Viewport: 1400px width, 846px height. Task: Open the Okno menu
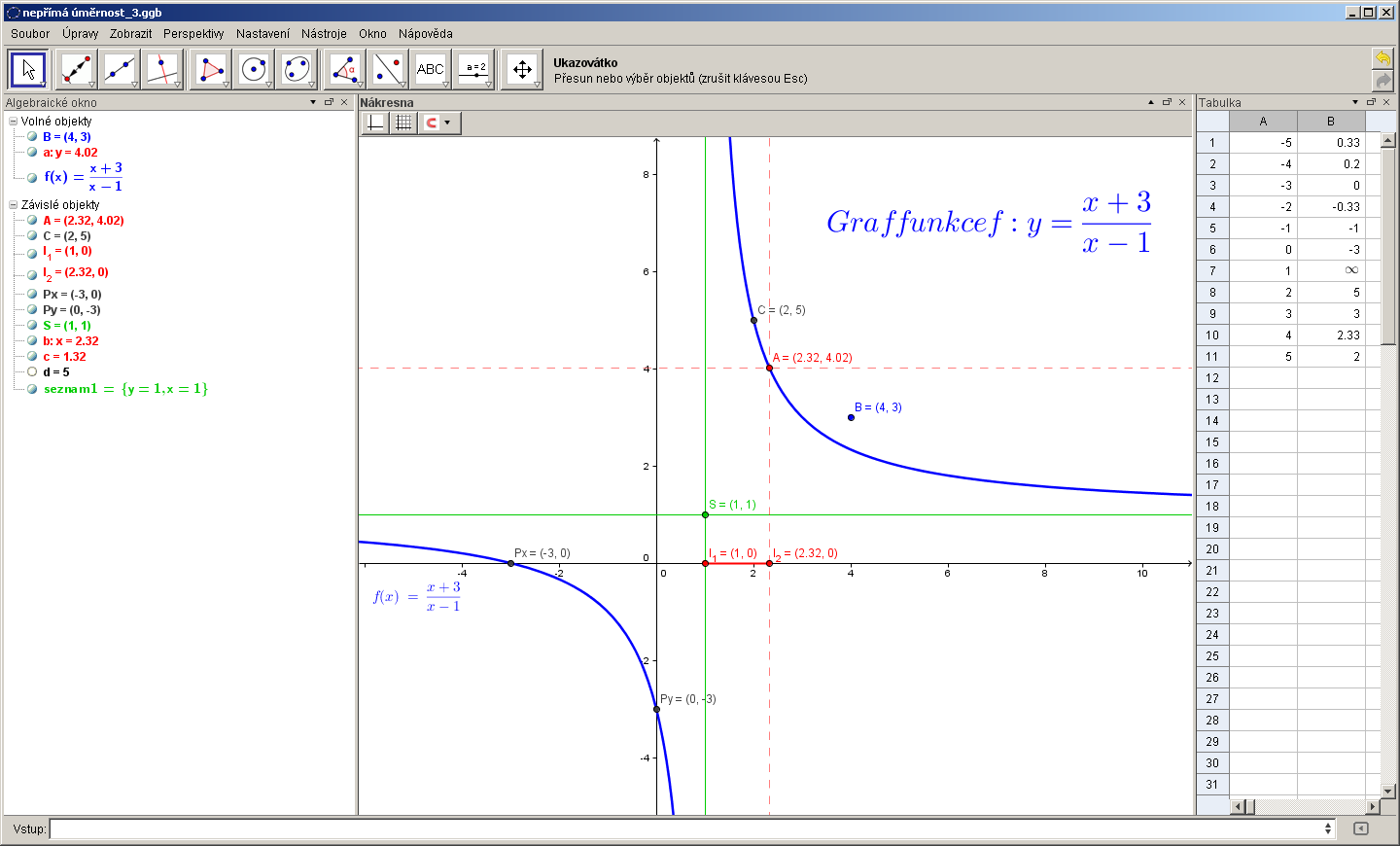pyautogui.click(x=372, y=33)
